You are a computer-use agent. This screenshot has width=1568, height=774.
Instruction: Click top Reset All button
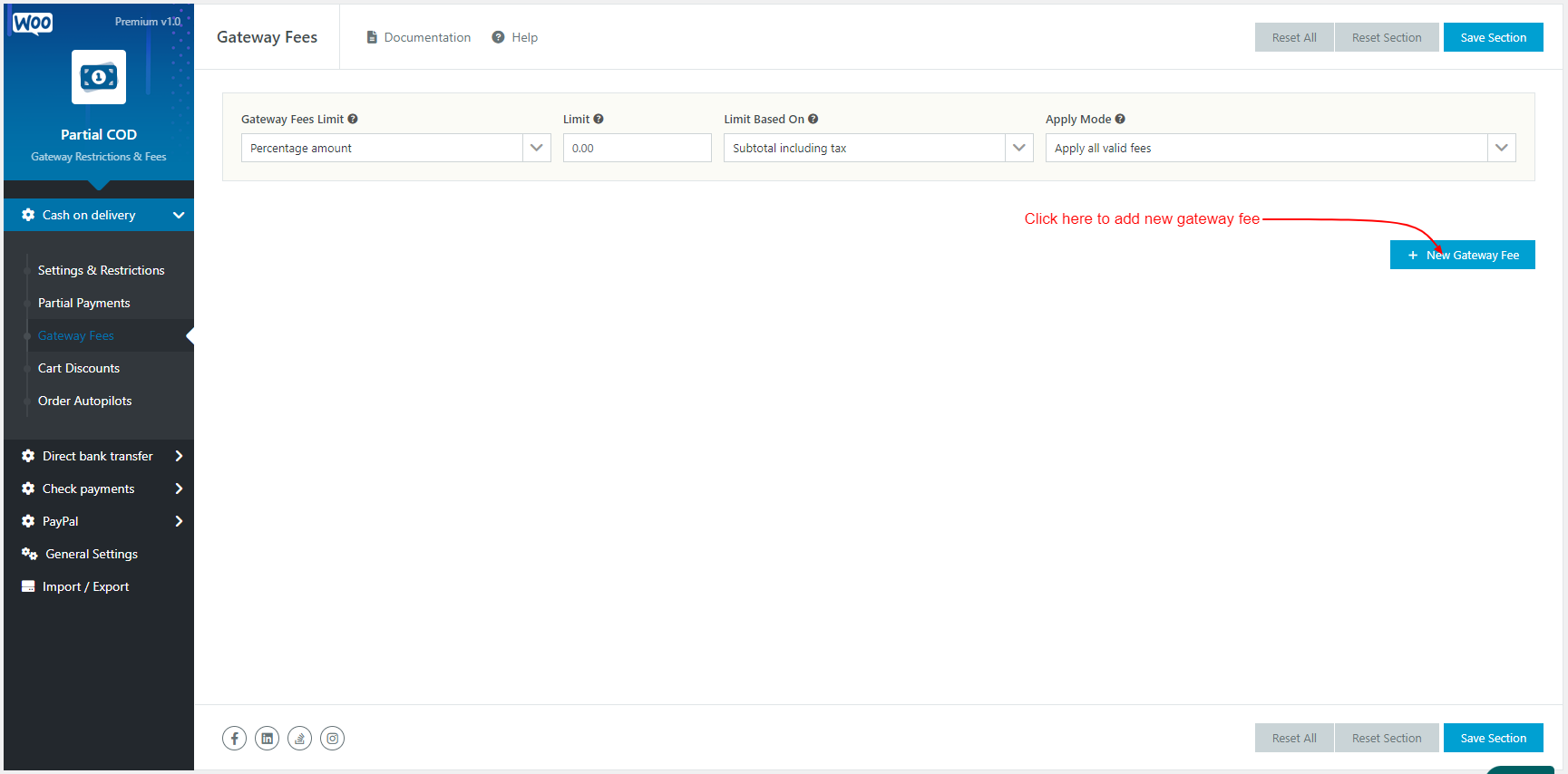[1294, 37]
